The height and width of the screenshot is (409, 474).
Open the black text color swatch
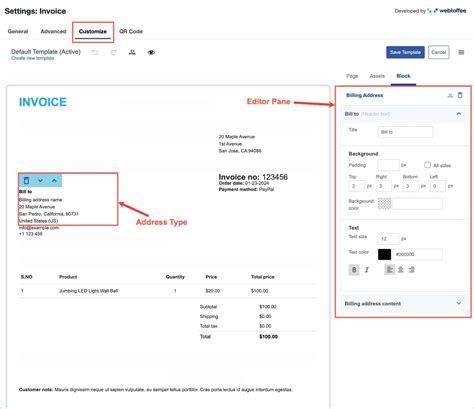tap(384, 254)
